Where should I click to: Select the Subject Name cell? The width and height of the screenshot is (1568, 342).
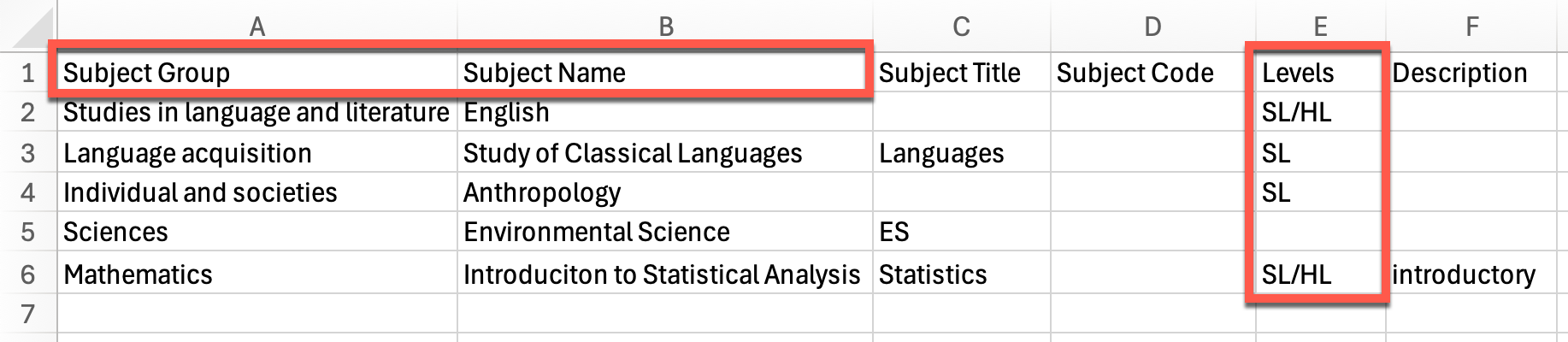665,73
